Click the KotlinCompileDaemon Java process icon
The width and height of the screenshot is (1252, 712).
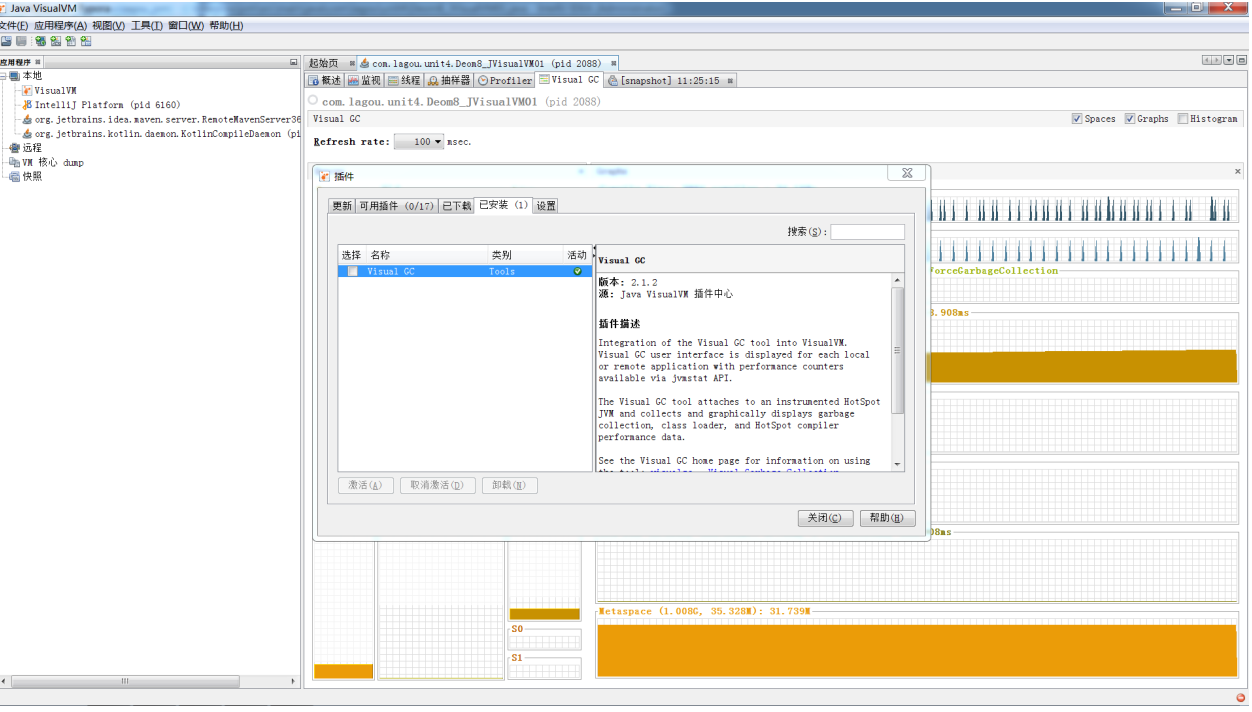tap(28, 133)
